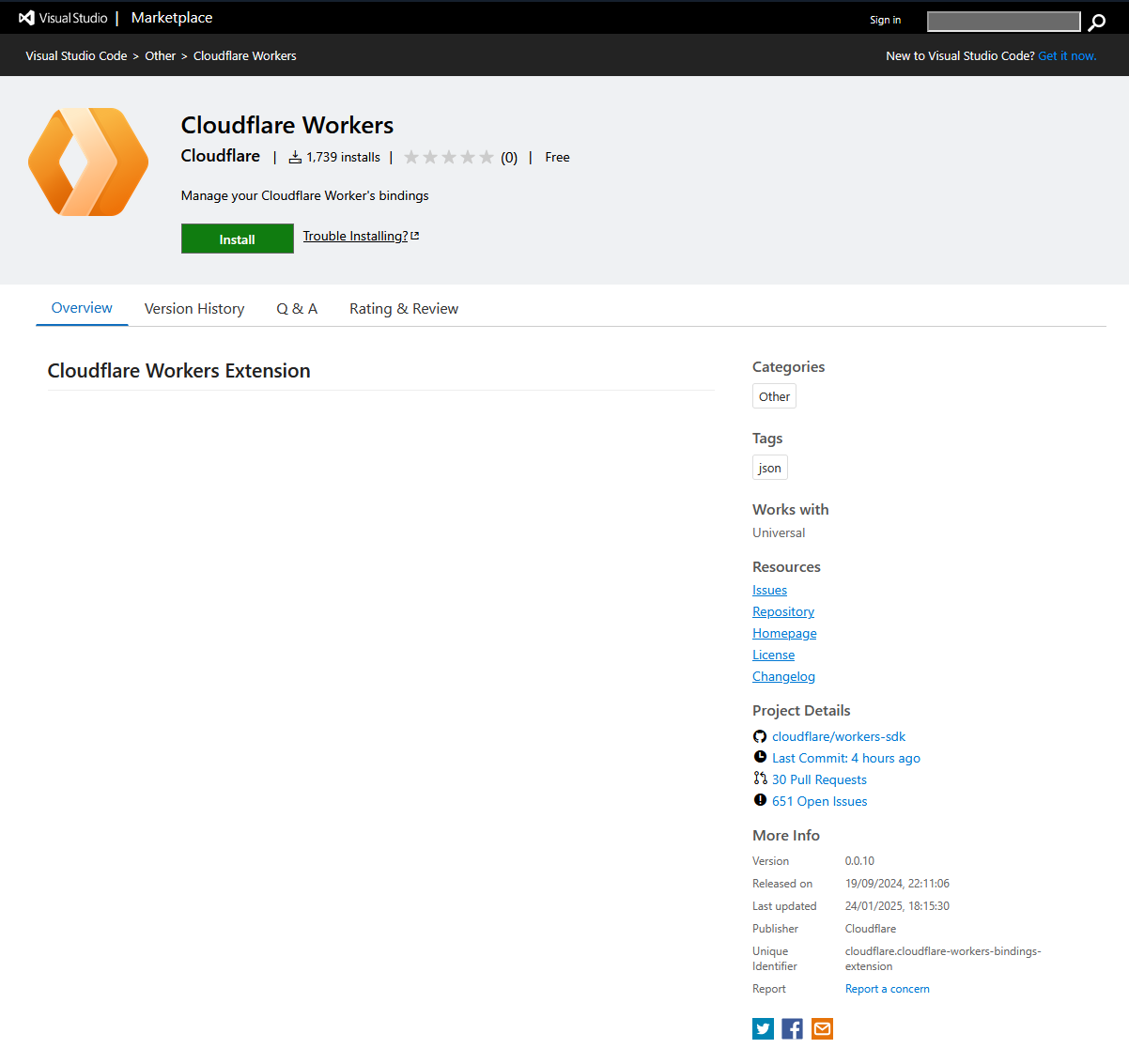Click the Manage your Cloudflare Worker's bindings description
Image resolution: width=1129 pixels, height=1064 pixels.
305,195
